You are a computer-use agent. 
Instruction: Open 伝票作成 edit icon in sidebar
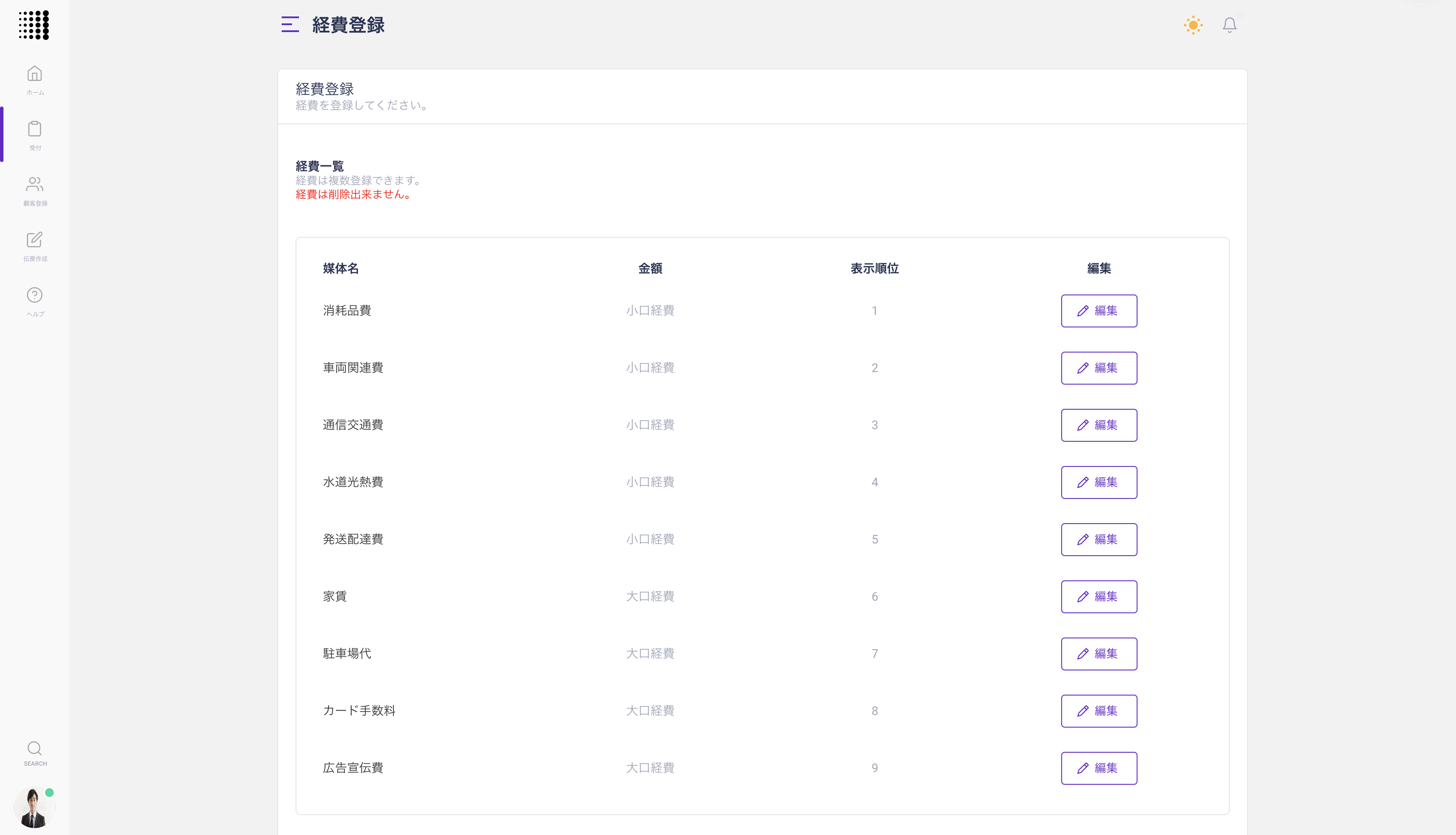pos(34,240)
